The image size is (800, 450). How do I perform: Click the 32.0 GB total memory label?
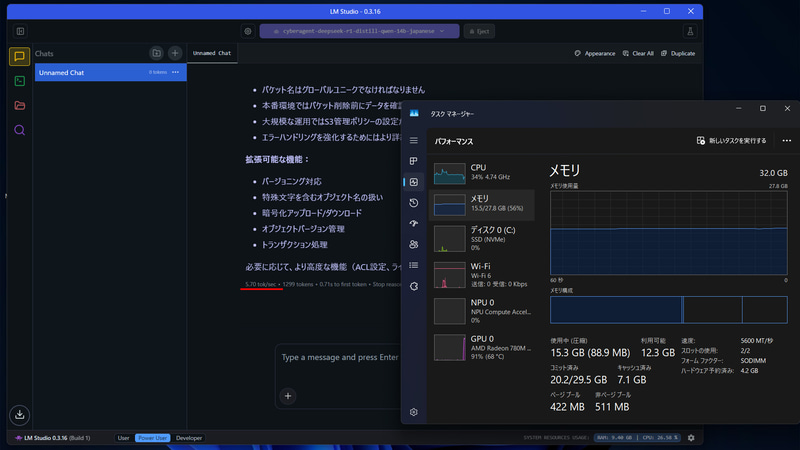coord(773,173)
